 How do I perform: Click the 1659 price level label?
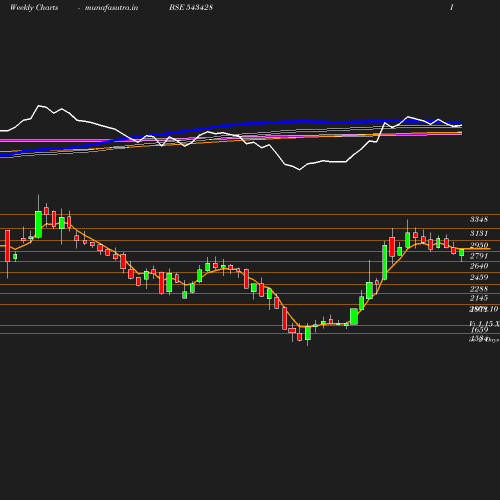(x=479, y=330)
